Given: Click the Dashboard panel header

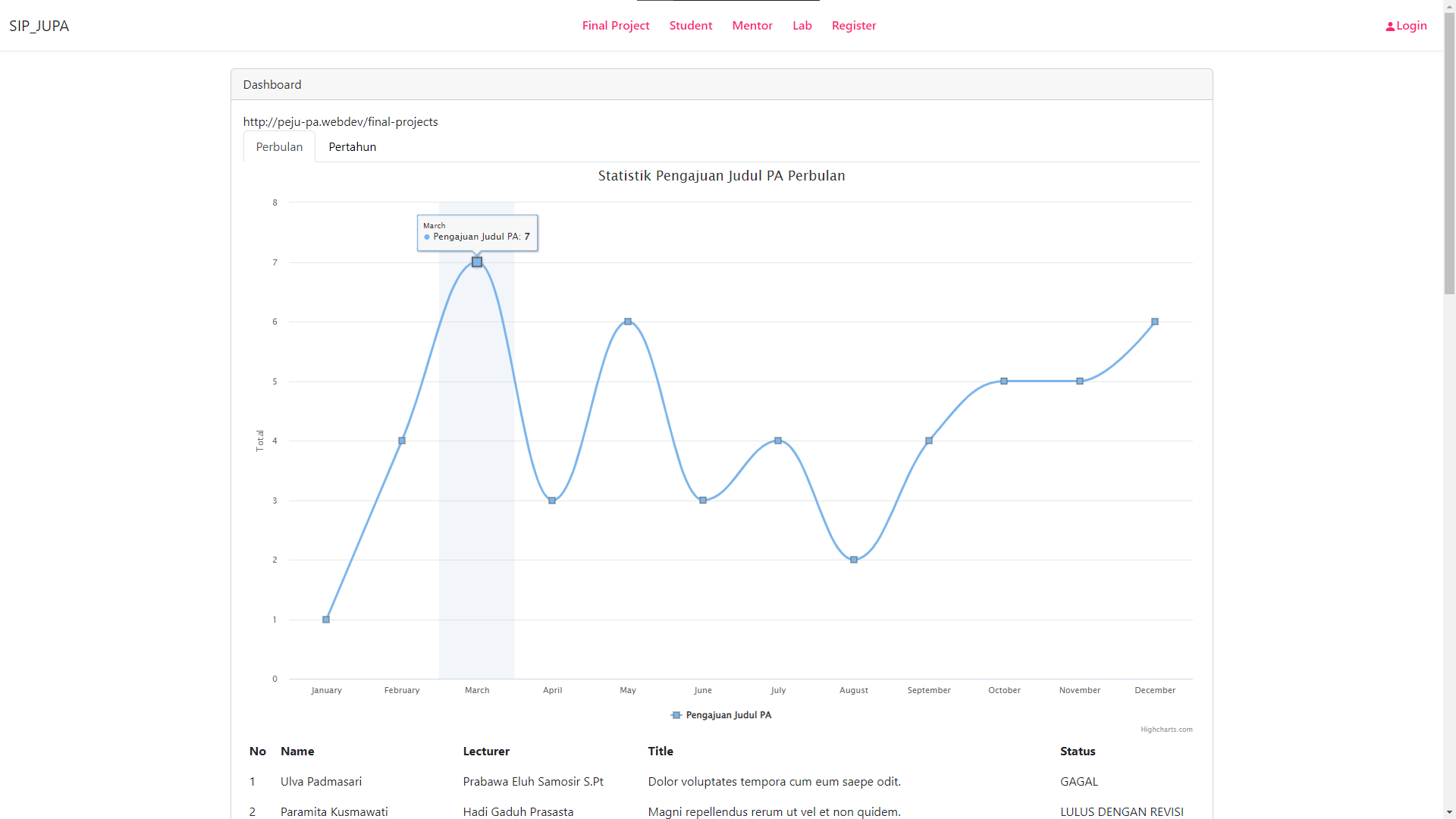Looking at the screenshot, I should (x=271, y=84).
